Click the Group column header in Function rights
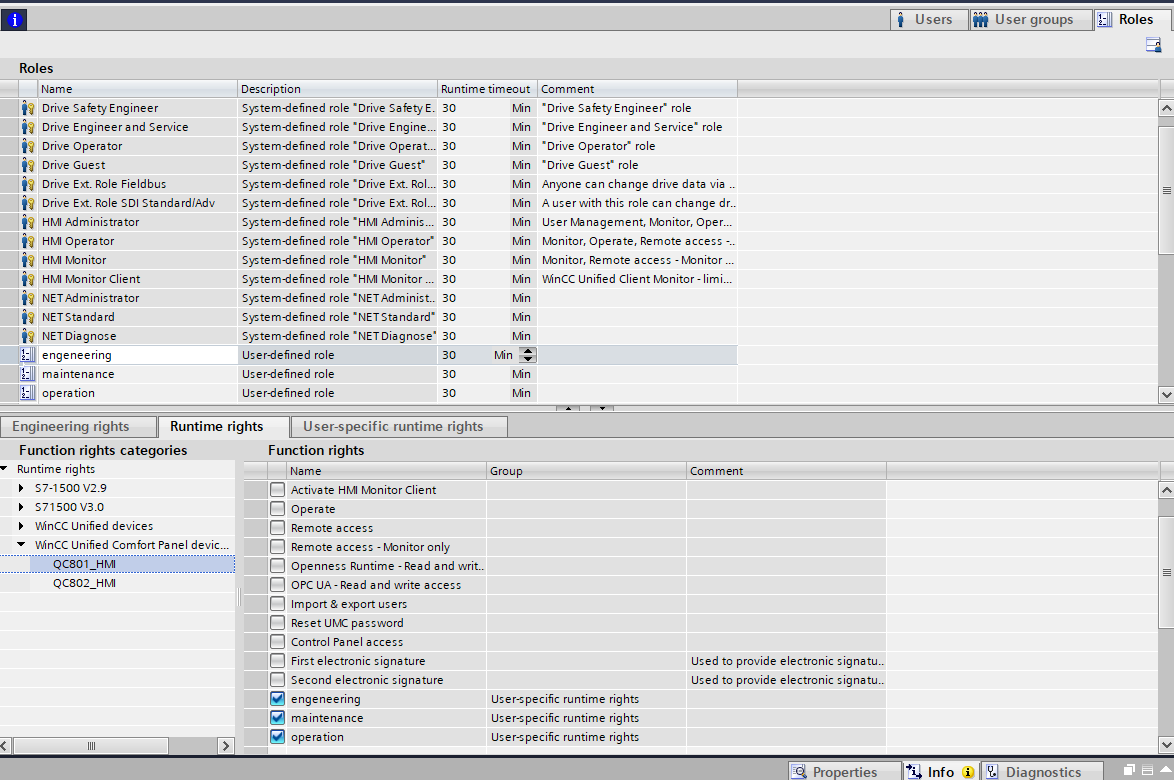This screenshot has width=1174, height=780. (x=586, y=471)
